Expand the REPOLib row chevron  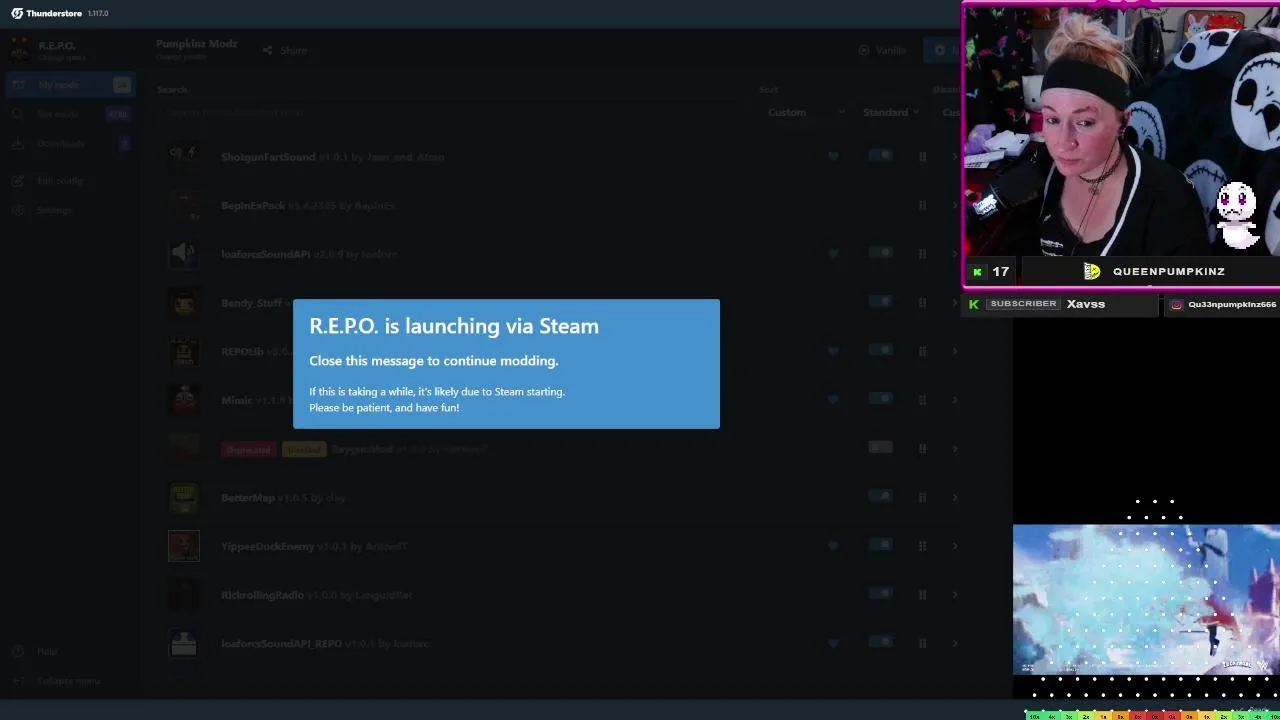point(954,351)
